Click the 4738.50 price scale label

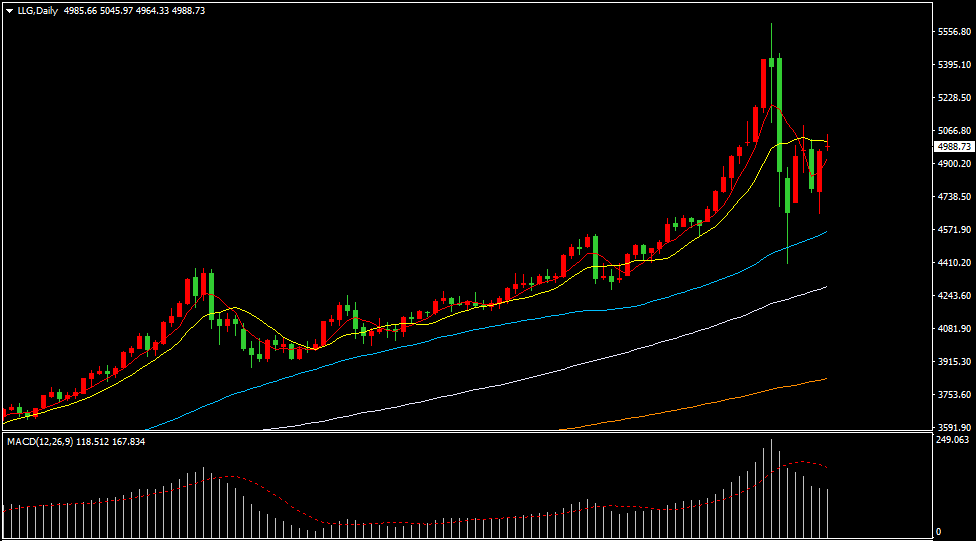coord(954,197)
